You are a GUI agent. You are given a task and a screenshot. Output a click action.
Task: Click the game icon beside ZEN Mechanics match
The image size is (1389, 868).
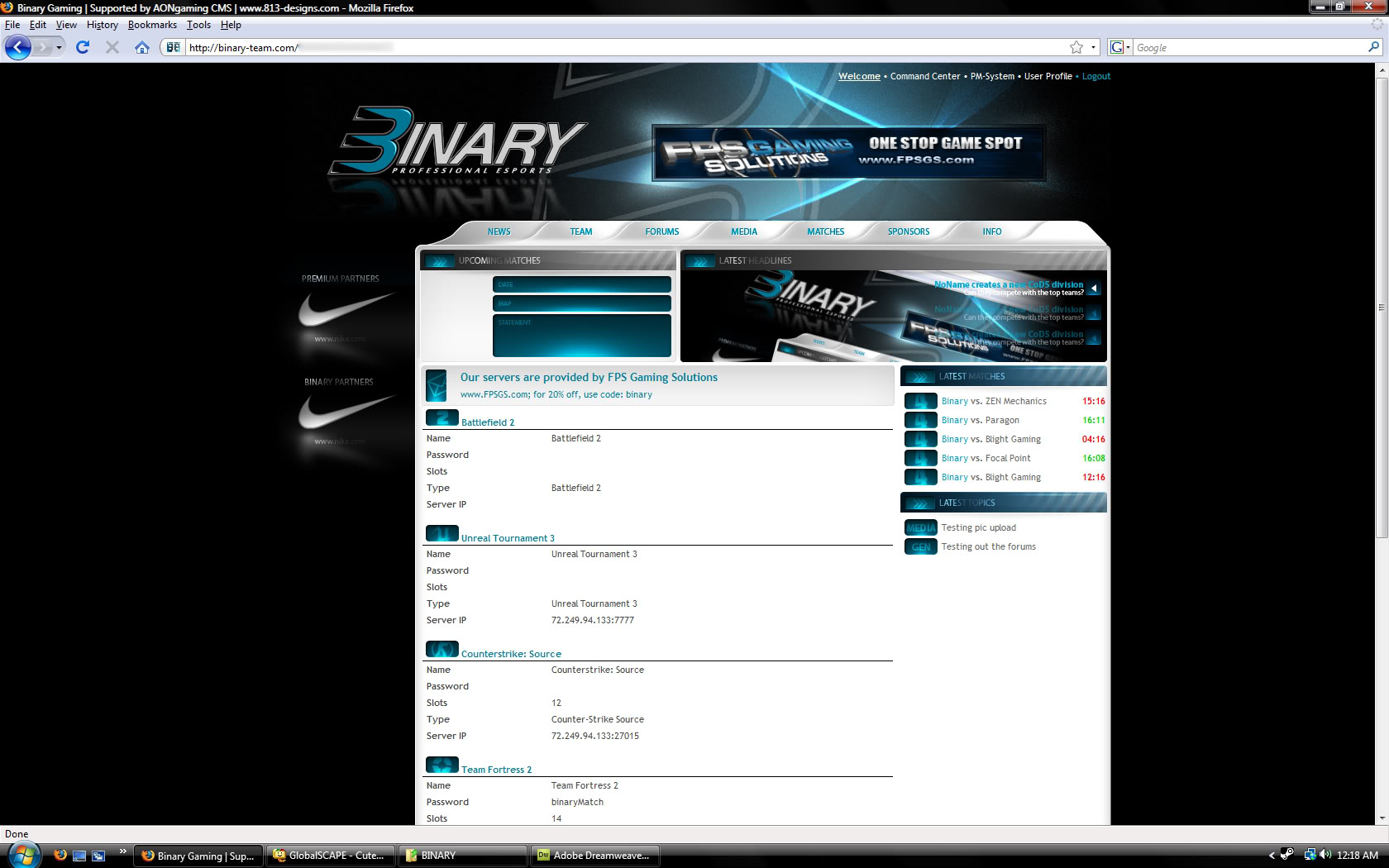920,401
